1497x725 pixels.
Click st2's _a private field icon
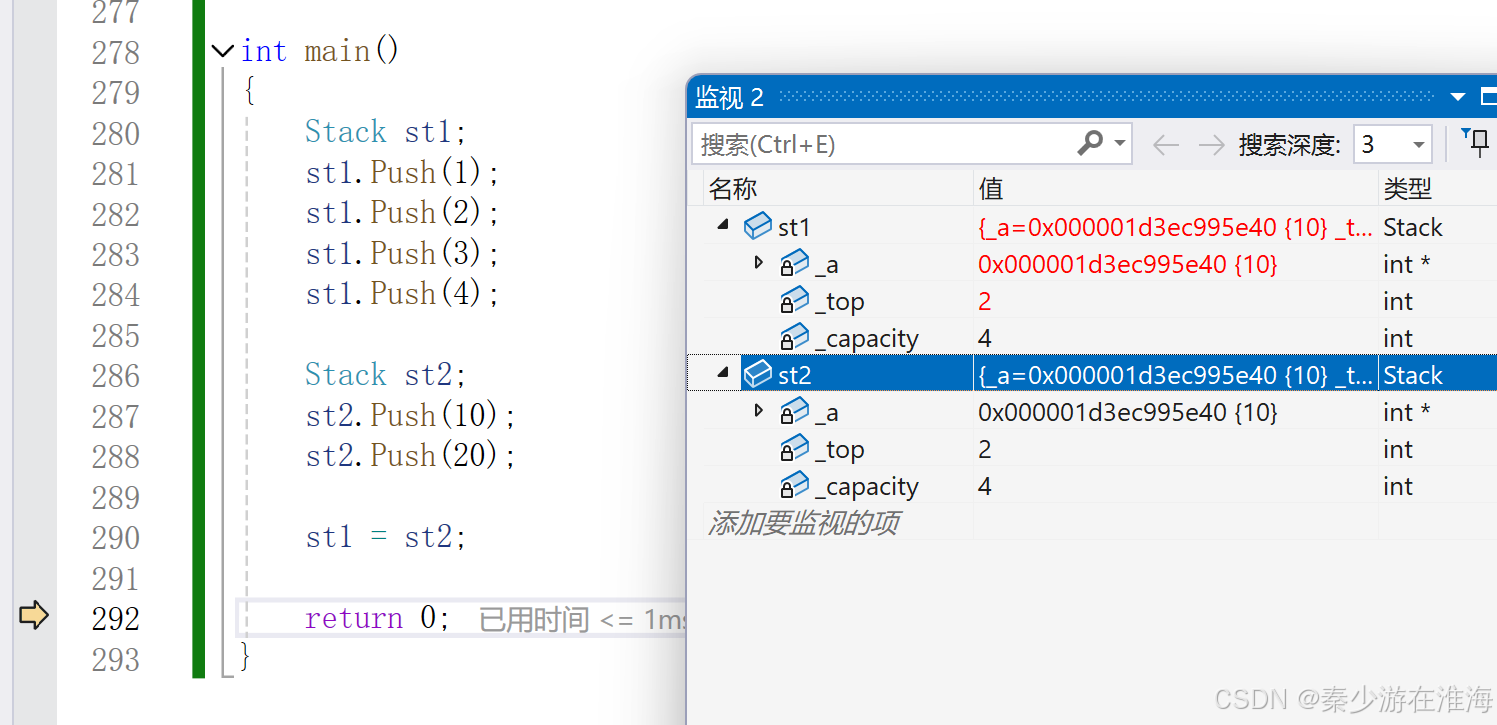click(x=794, y=411)
